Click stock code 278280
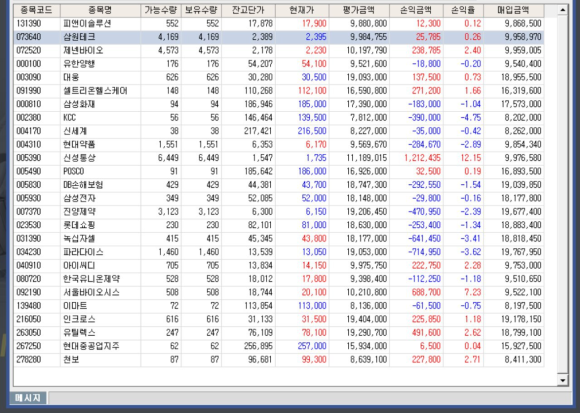 point(29,359)
